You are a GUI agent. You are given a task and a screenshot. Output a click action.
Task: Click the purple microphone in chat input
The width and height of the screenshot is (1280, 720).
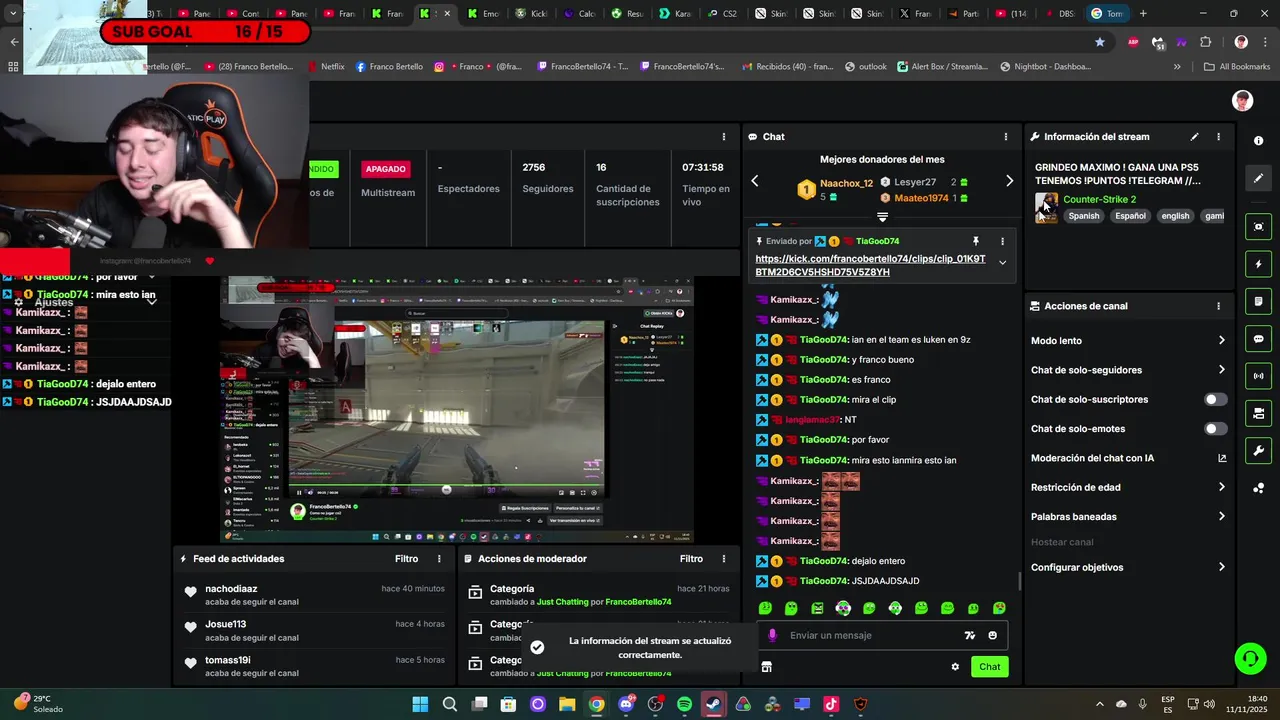click(x=771, y=635)
